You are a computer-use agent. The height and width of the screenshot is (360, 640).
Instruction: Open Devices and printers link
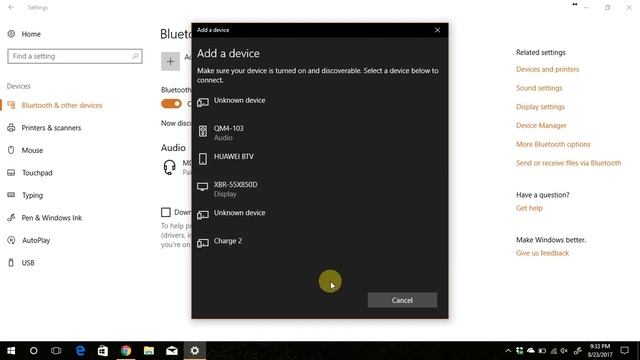tap(547, 69)
